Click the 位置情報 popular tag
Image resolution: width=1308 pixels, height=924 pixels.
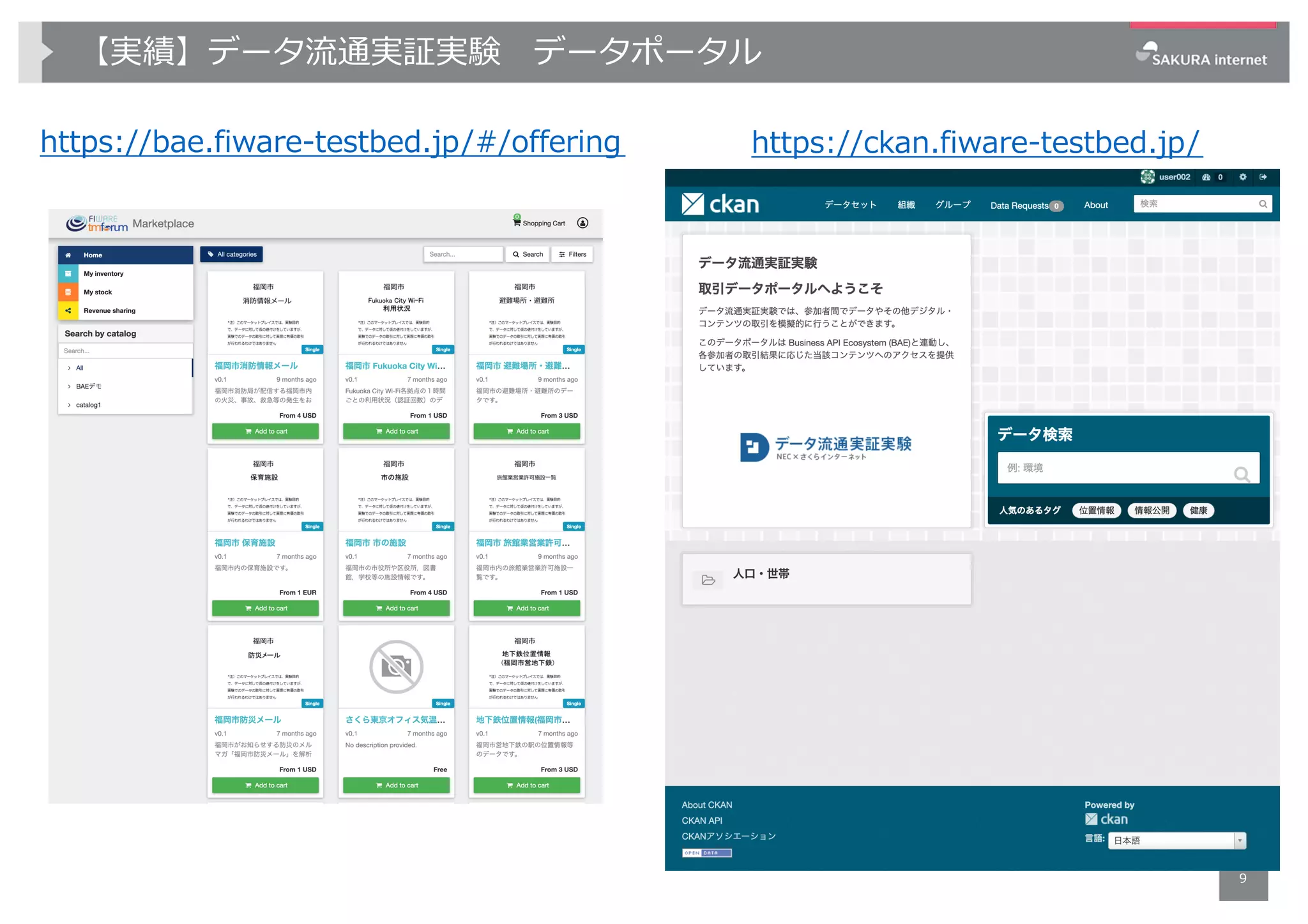pos(1096,510)
